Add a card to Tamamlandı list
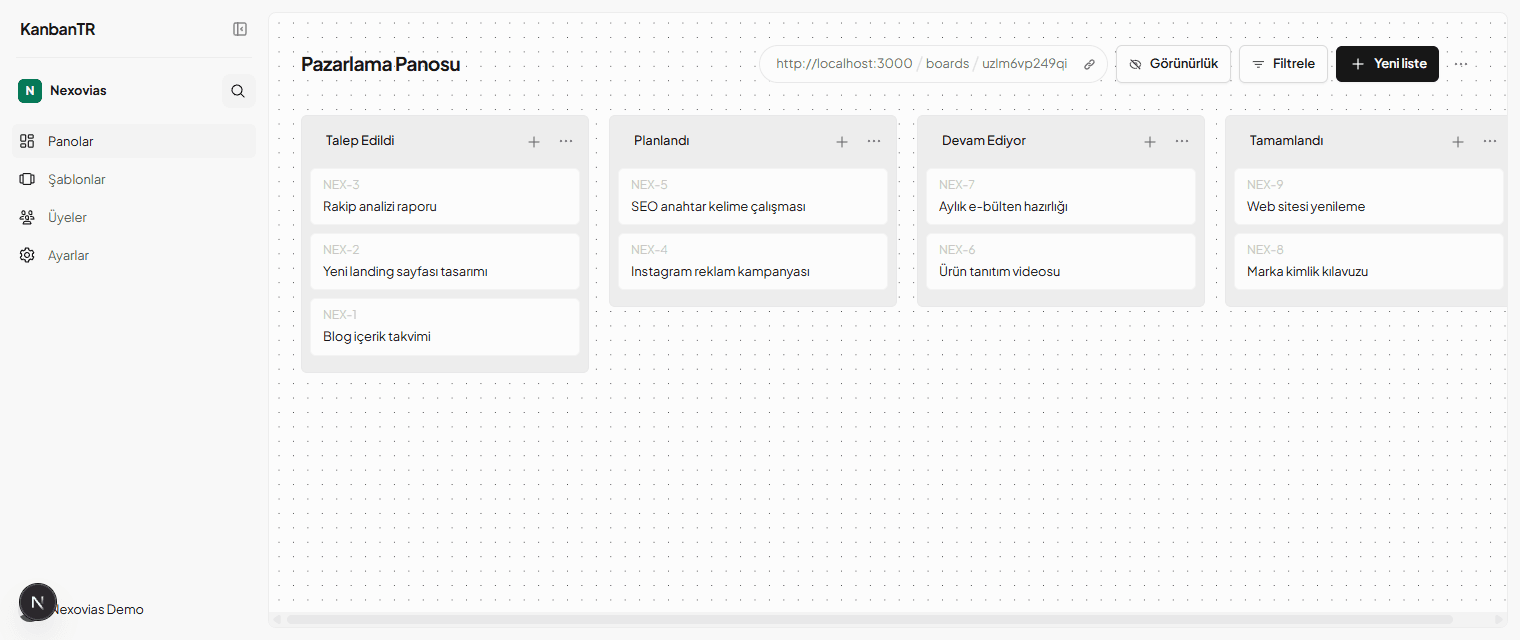 [x=1458, y=142]
